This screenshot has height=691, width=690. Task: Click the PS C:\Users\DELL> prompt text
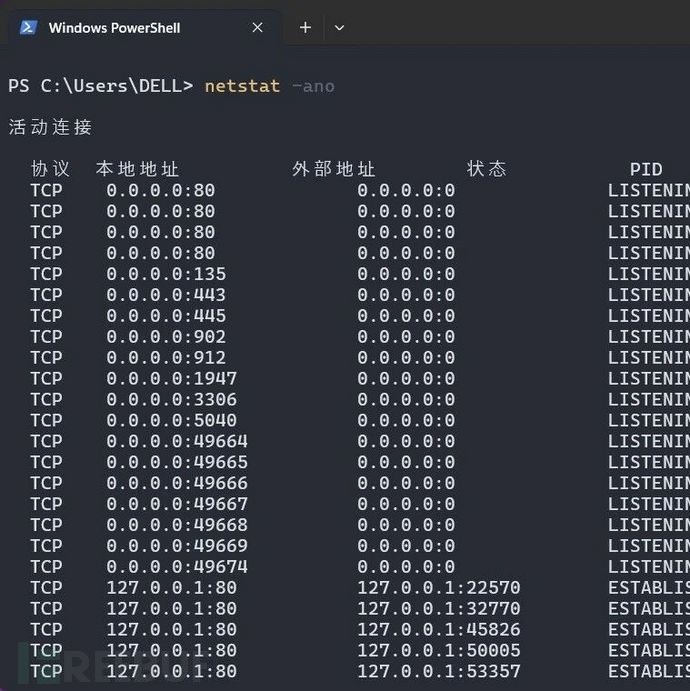click(x=101, y=86)
